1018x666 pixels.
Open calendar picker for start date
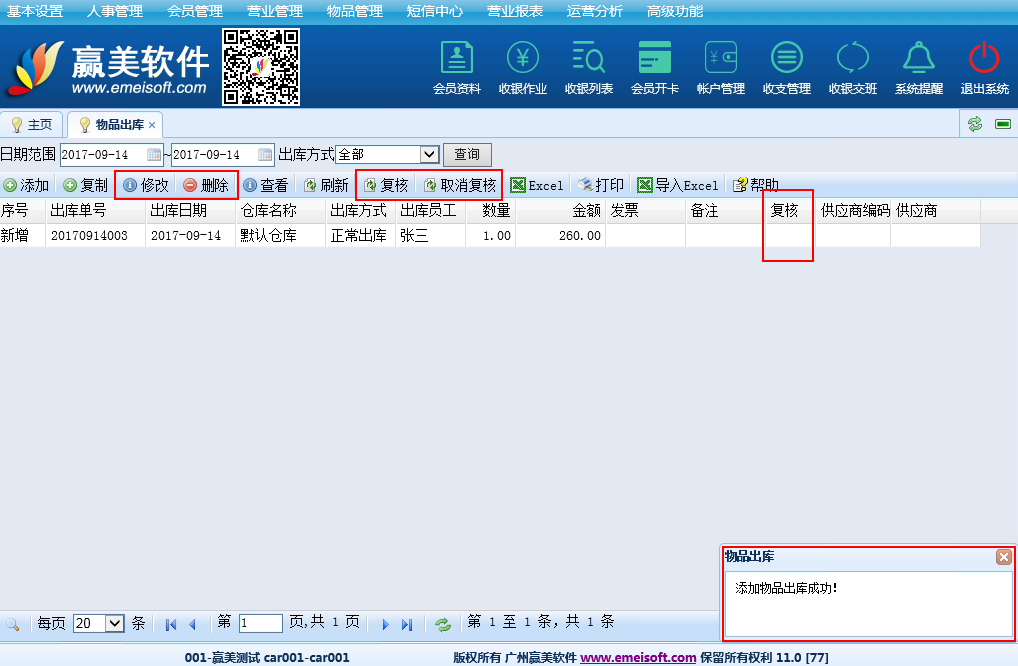154,155
